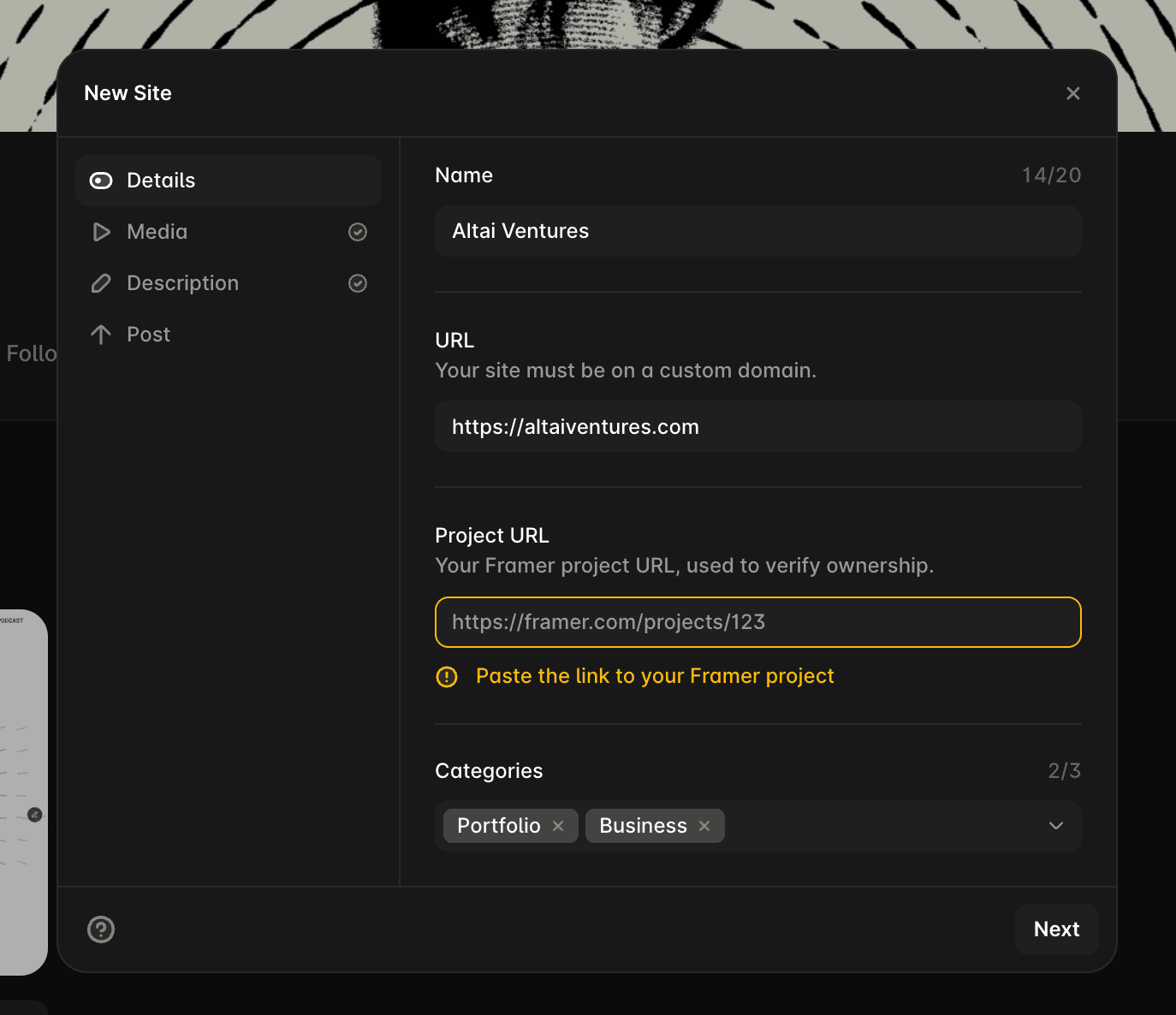Image resolution: width=1176 pixels, height=1015 pixels.
Task: Click the Media completed checkmark indicator
Action: (x=358, y=232)
